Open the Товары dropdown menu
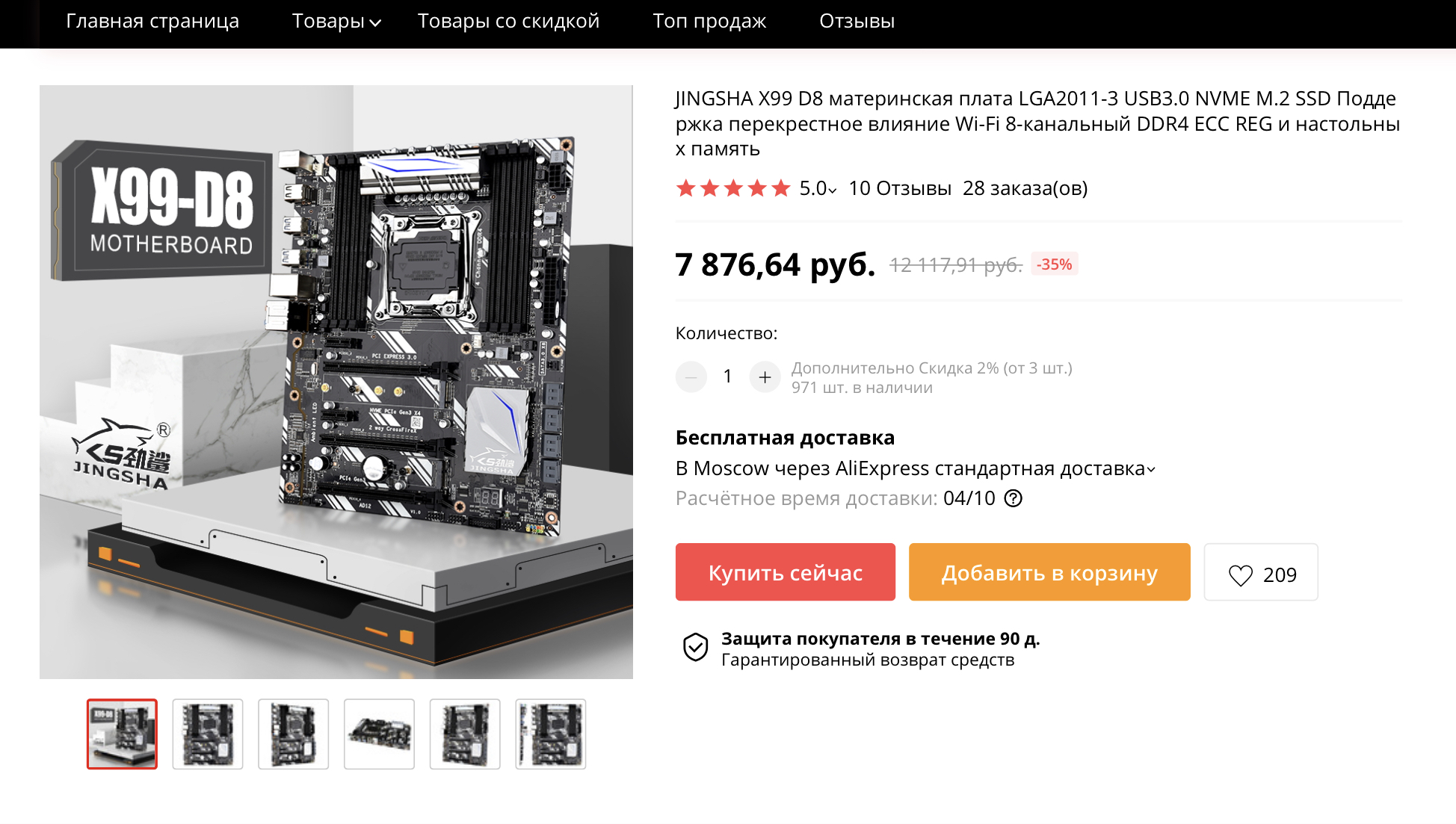The image size is (1456, 824). tap(336, 21)
